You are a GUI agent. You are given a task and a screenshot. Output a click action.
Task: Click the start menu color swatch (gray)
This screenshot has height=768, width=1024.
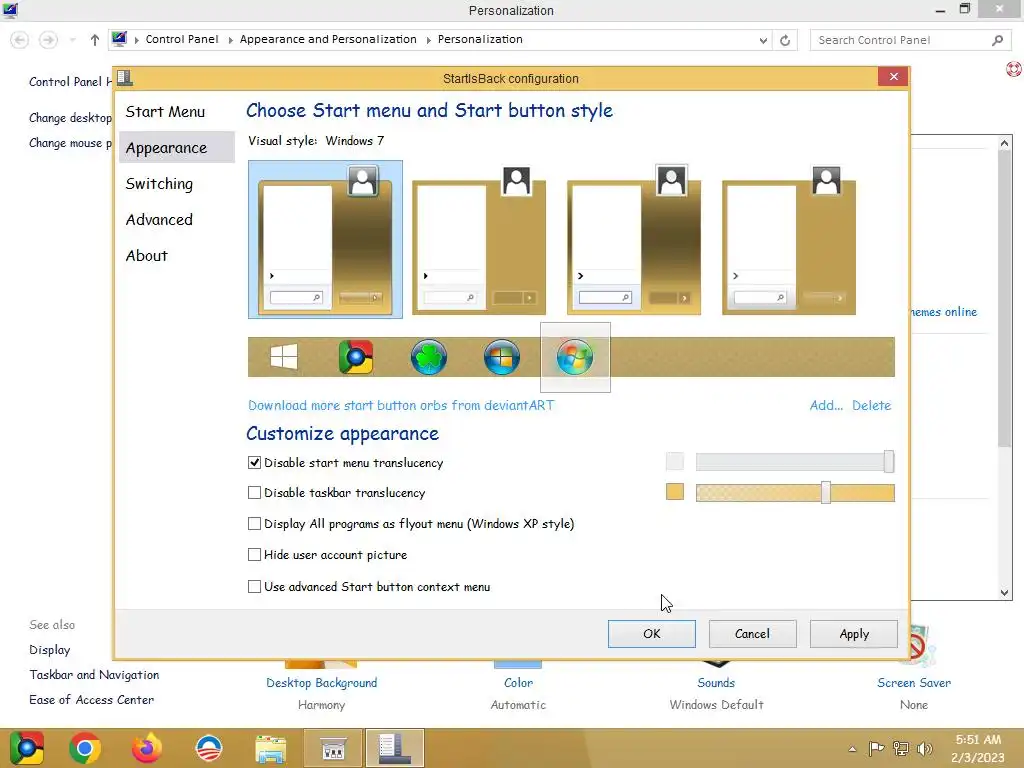click(x=675, y=462)
